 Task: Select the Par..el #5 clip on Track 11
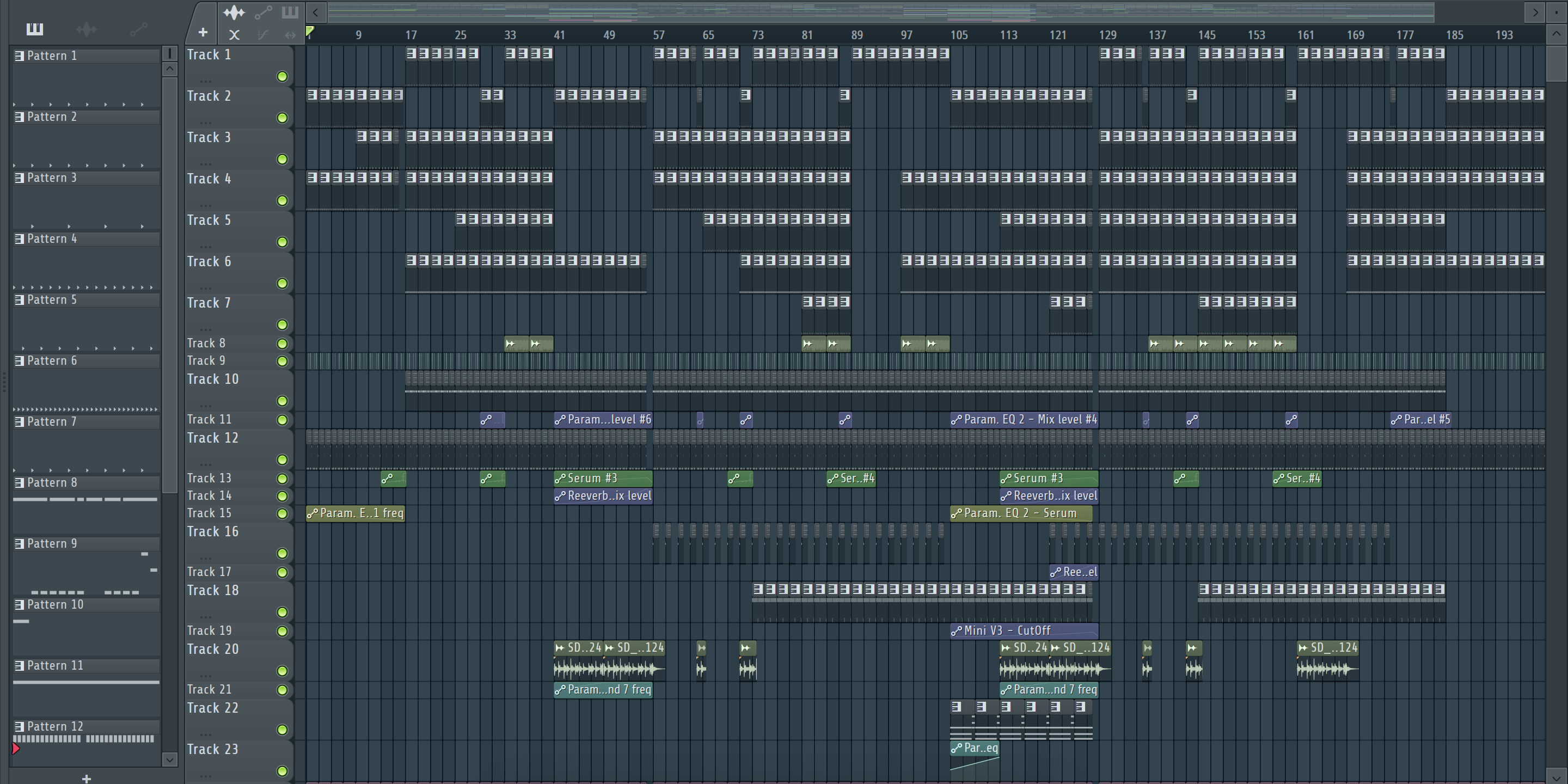tap(1420, 420)
